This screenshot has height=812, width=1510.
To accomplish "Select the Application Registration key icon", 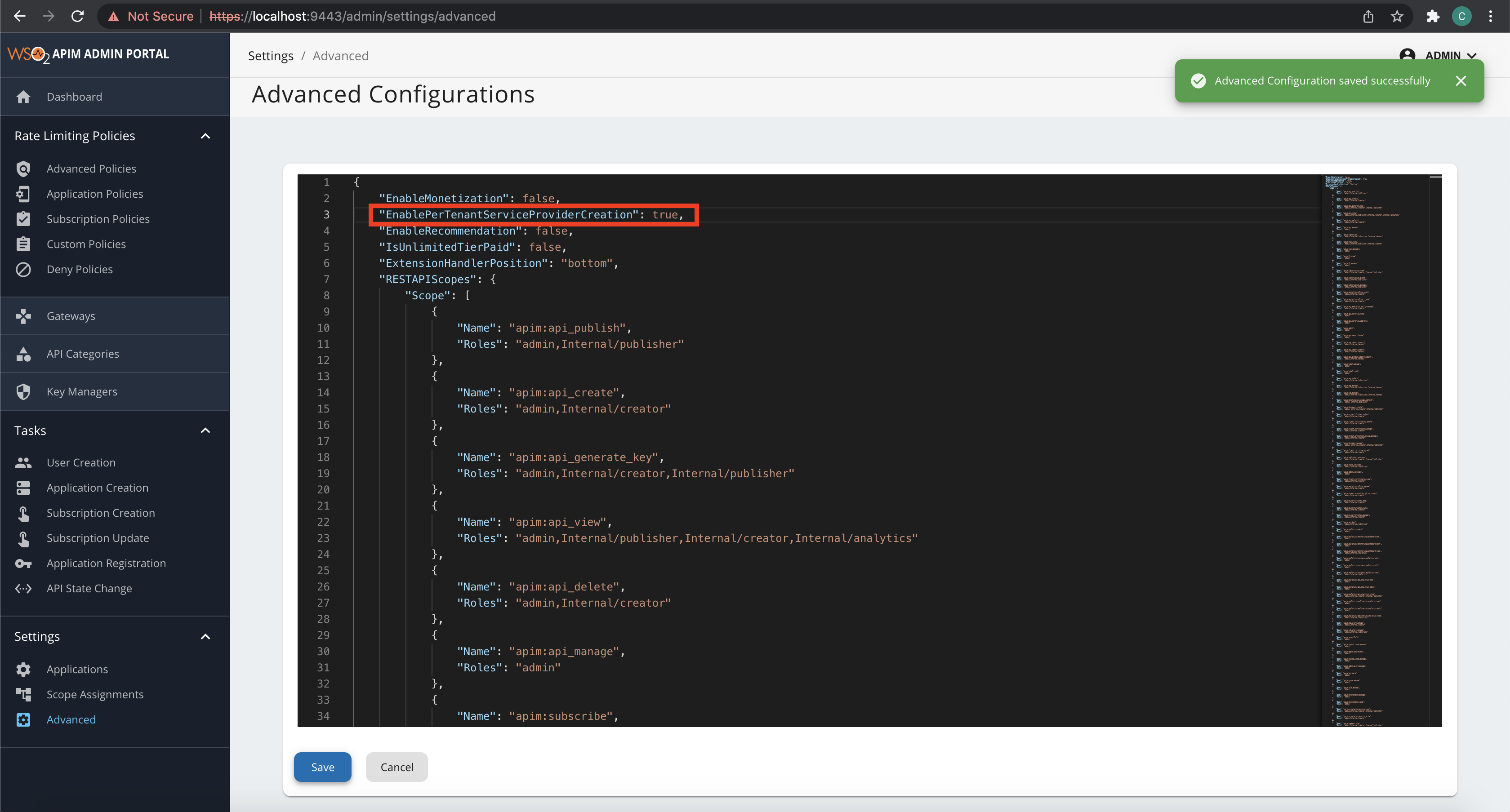I will coord(23,563).
